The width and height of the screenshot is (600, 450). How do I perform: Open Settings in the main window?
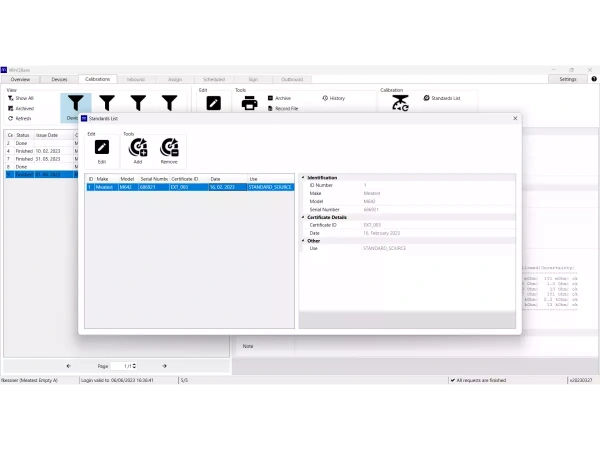tap(568, 79)
